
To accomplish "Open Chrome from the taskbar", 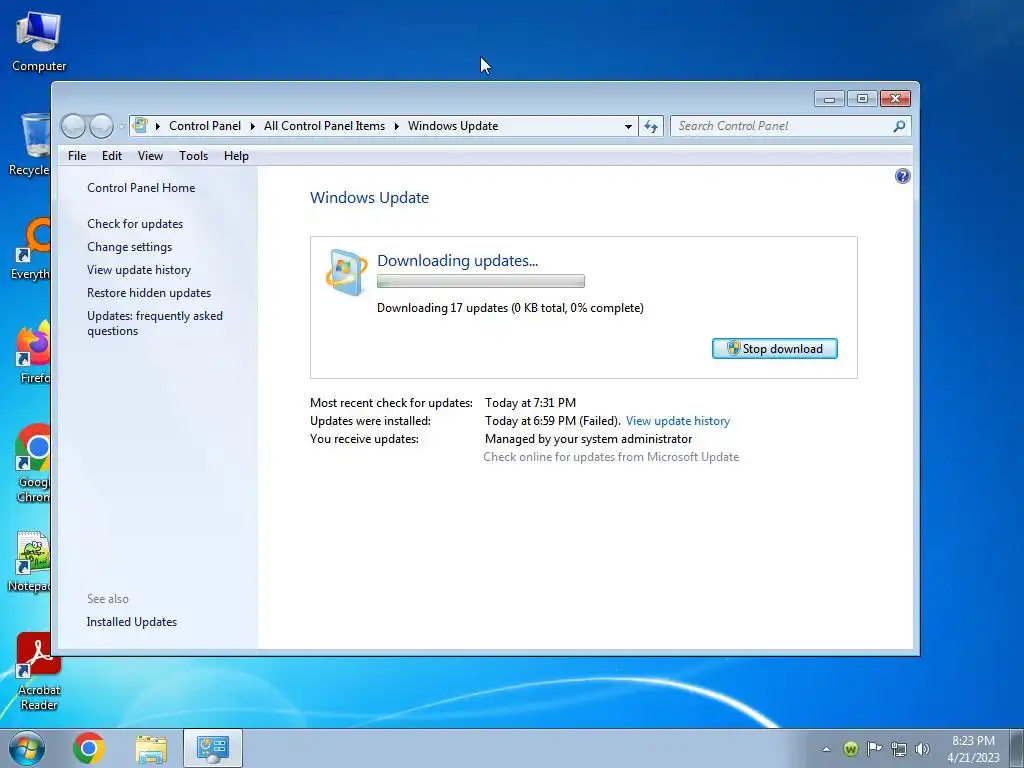I will (89, 748).
